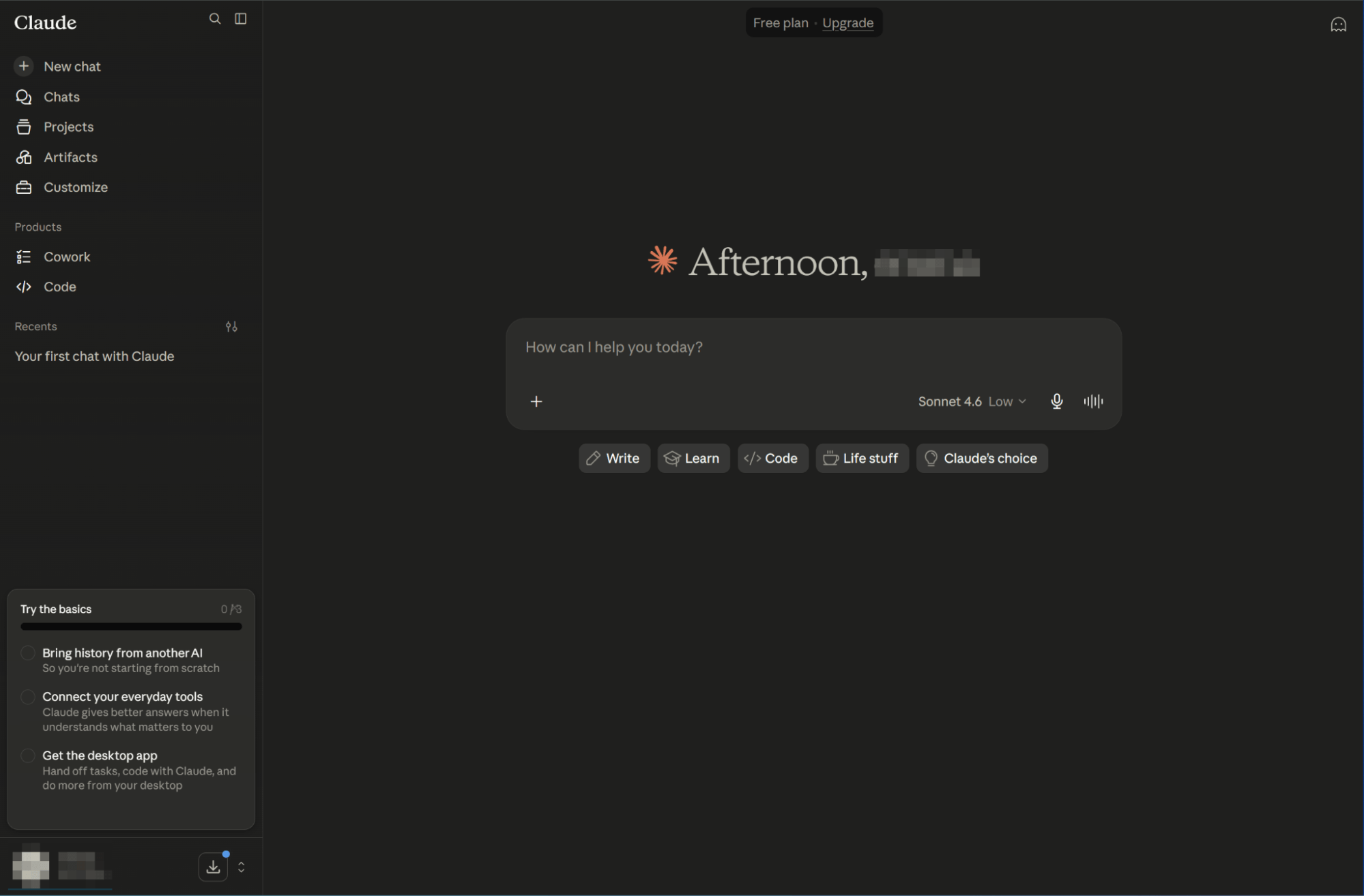The image size is (1364, 896).
Task: Open the search icon in sidebar header
Action: pos(215,19)
